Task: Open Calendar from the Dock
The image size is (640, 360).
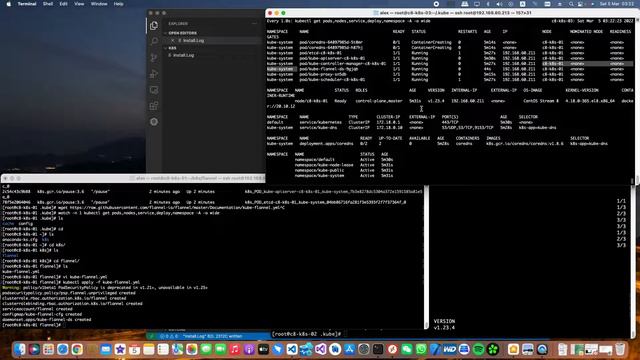Action: point(134,349)
